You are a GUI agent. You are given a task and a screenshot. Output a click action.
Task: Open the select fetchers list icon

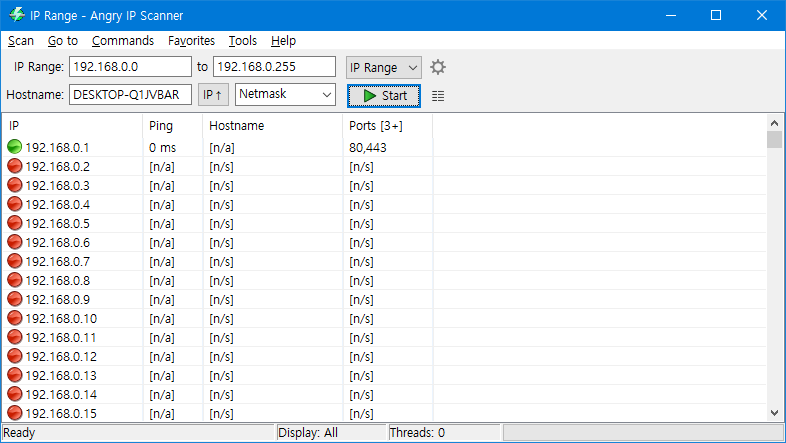pos(438,96)
